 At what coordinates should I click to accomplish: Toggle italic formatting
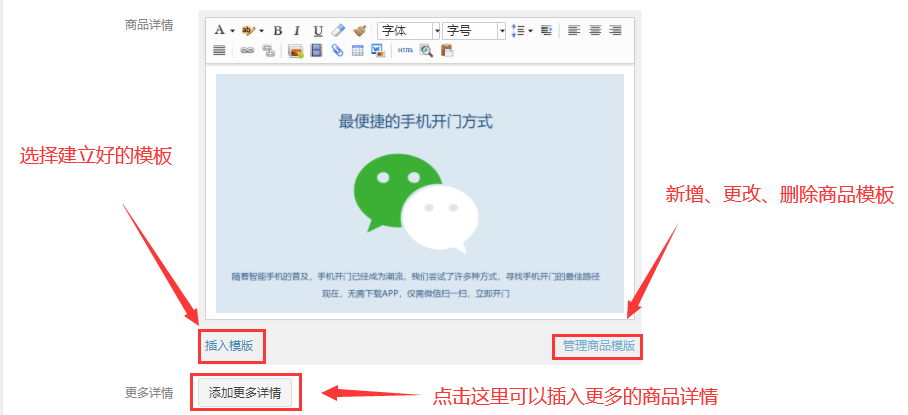(x=297, y=31)
